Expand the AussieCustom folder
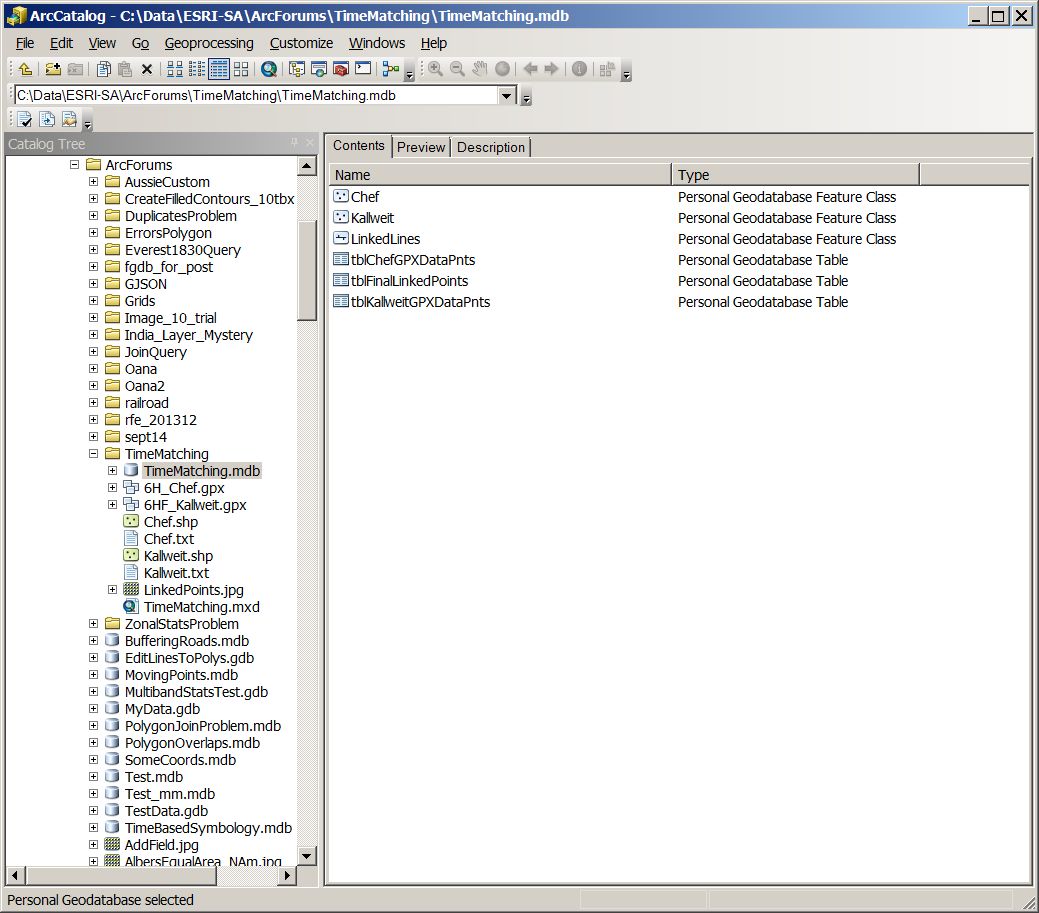1039x913 pixels. pos(93,182)
